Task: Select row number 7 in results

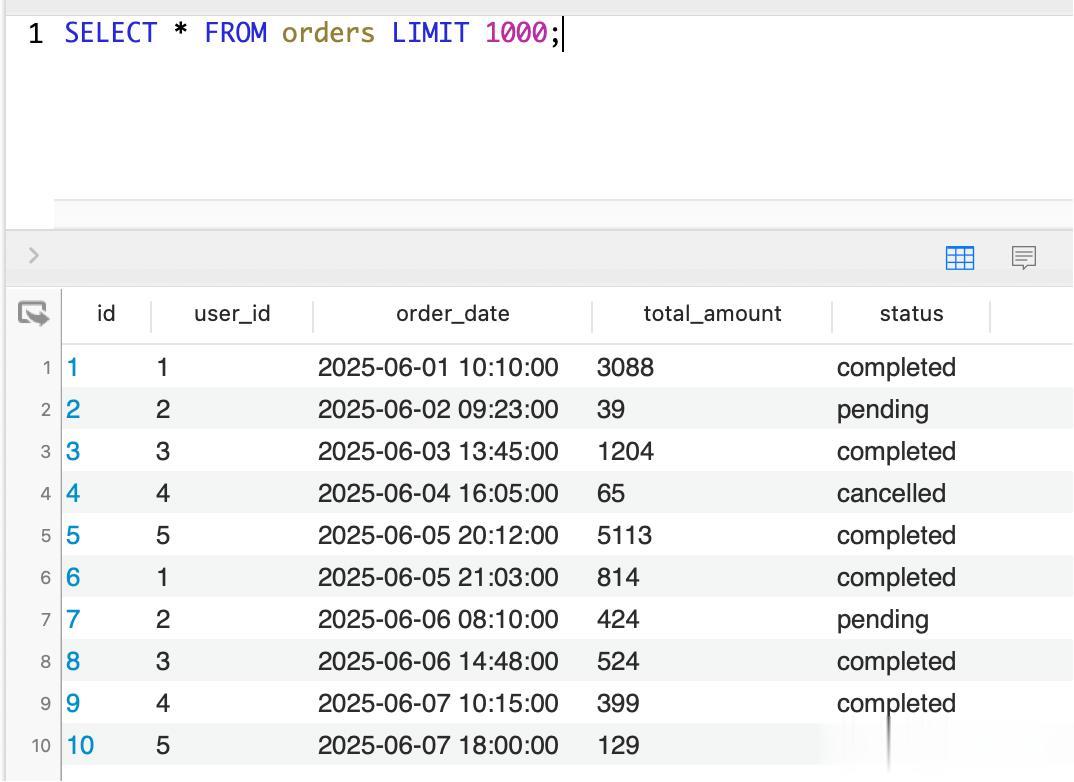Action: coord(46,620)
